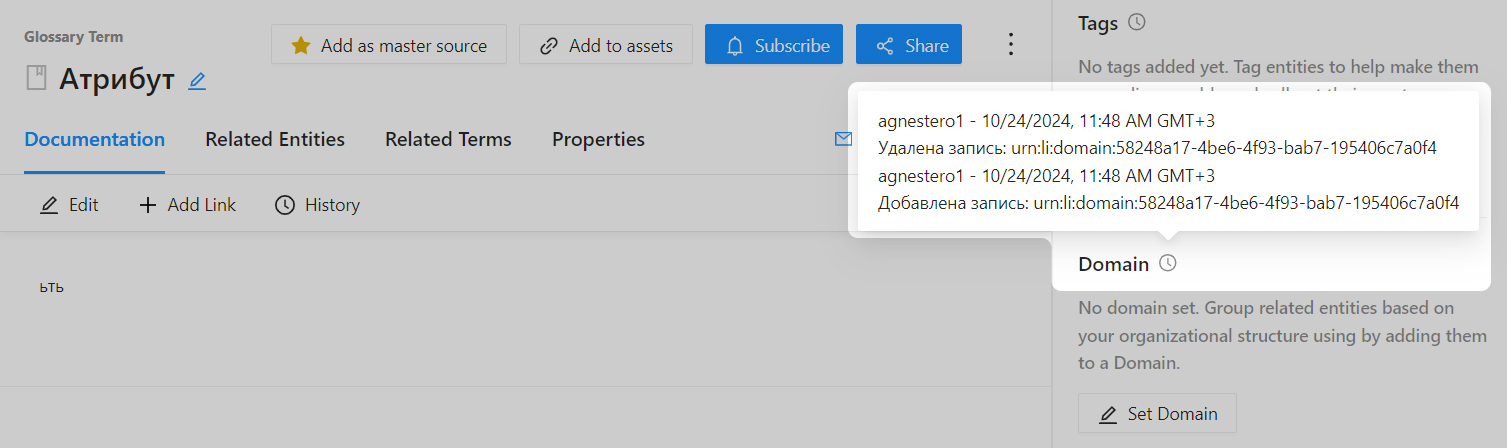Open the three-dot more options menu

pyautogui.click(x=1011, y=45)
